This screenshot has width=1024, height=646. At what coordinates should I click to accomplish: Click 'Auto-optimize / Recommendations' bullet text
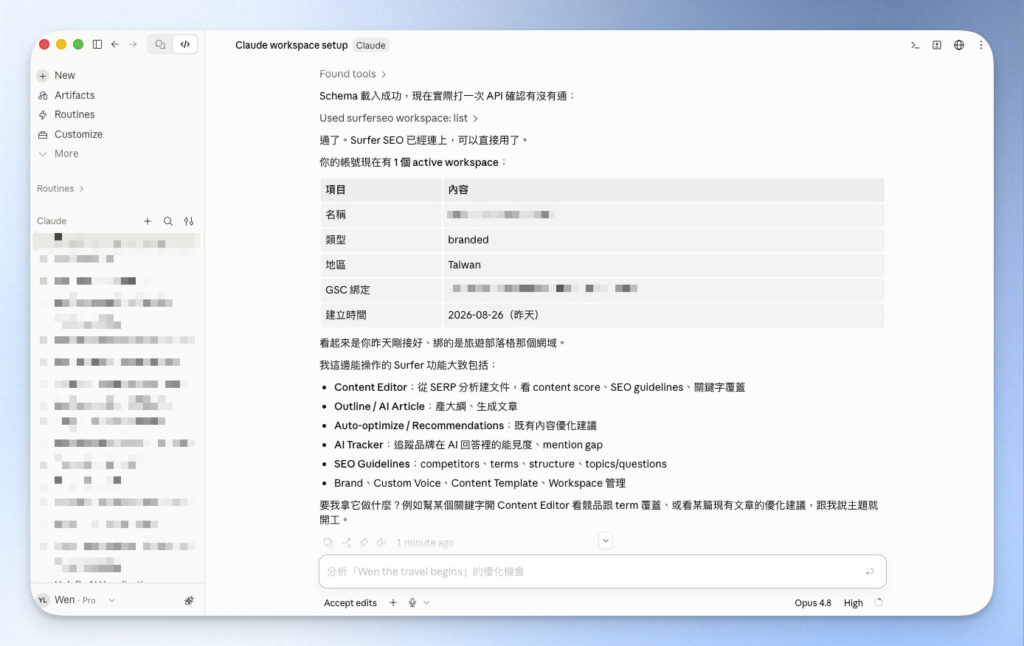419,426
